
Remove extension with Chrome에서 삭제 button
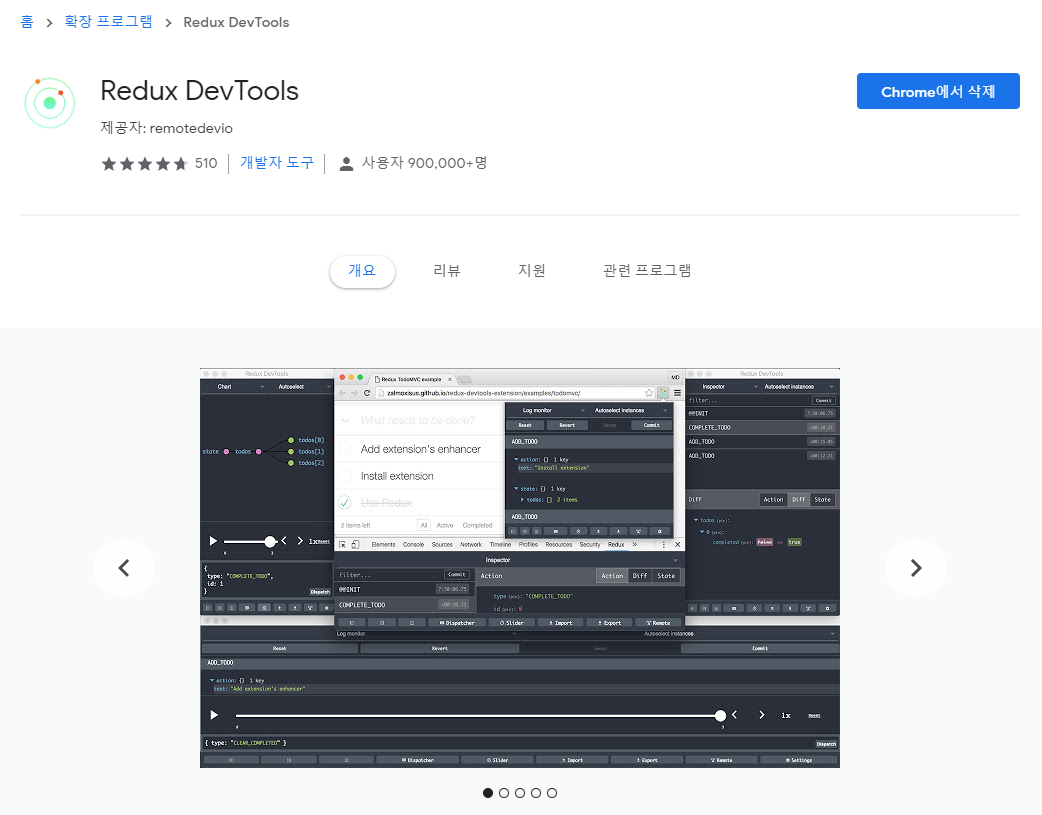pyautogui.click(x=938, y=91)
